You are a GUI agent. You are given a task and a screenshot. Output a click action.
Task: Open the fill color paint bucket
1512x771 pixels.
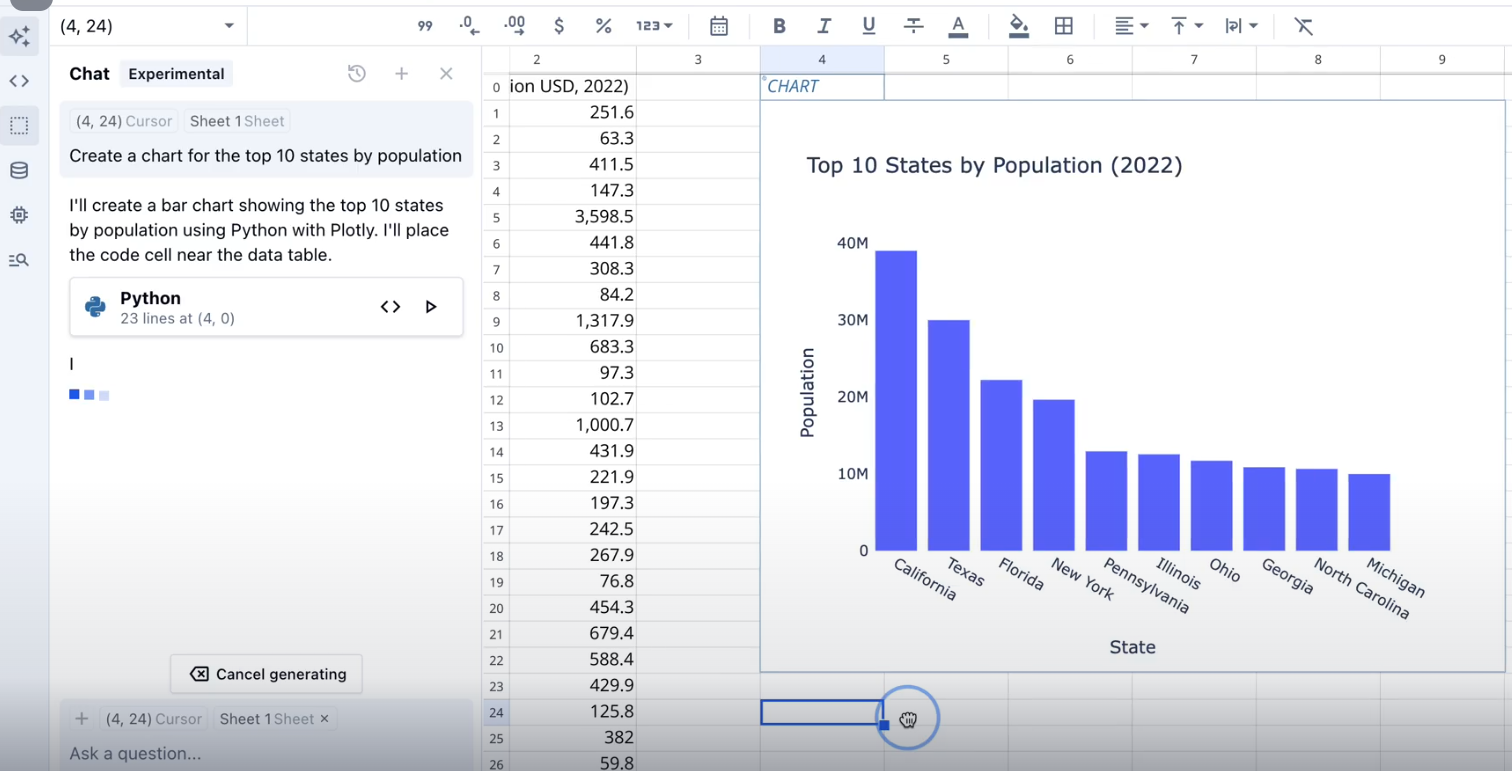pos(1019,26)
